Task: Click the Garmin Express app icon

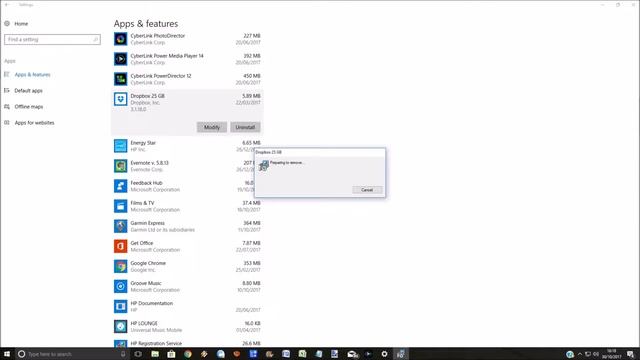Action: 120,226
